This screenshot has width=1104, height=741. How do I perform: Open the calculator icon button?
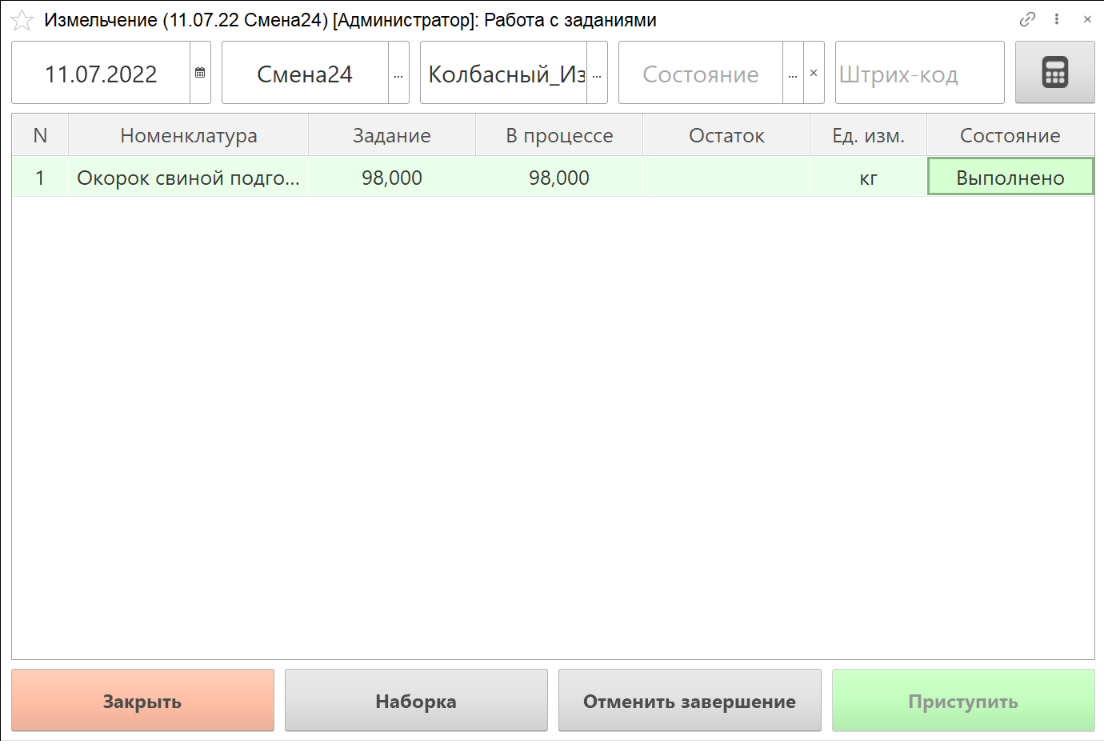(1055, 73)
